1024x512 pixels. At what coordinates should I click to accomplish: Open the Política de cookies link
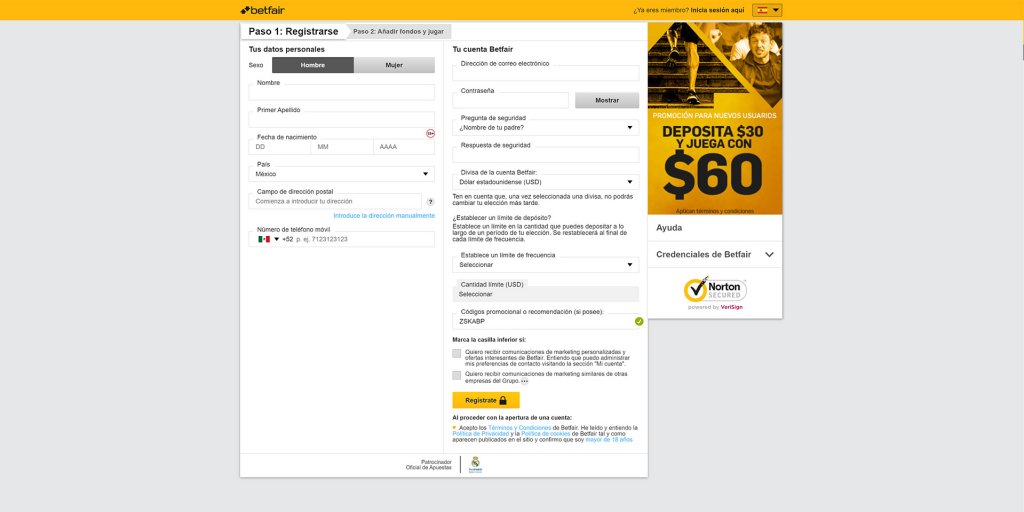coord(545,434)
